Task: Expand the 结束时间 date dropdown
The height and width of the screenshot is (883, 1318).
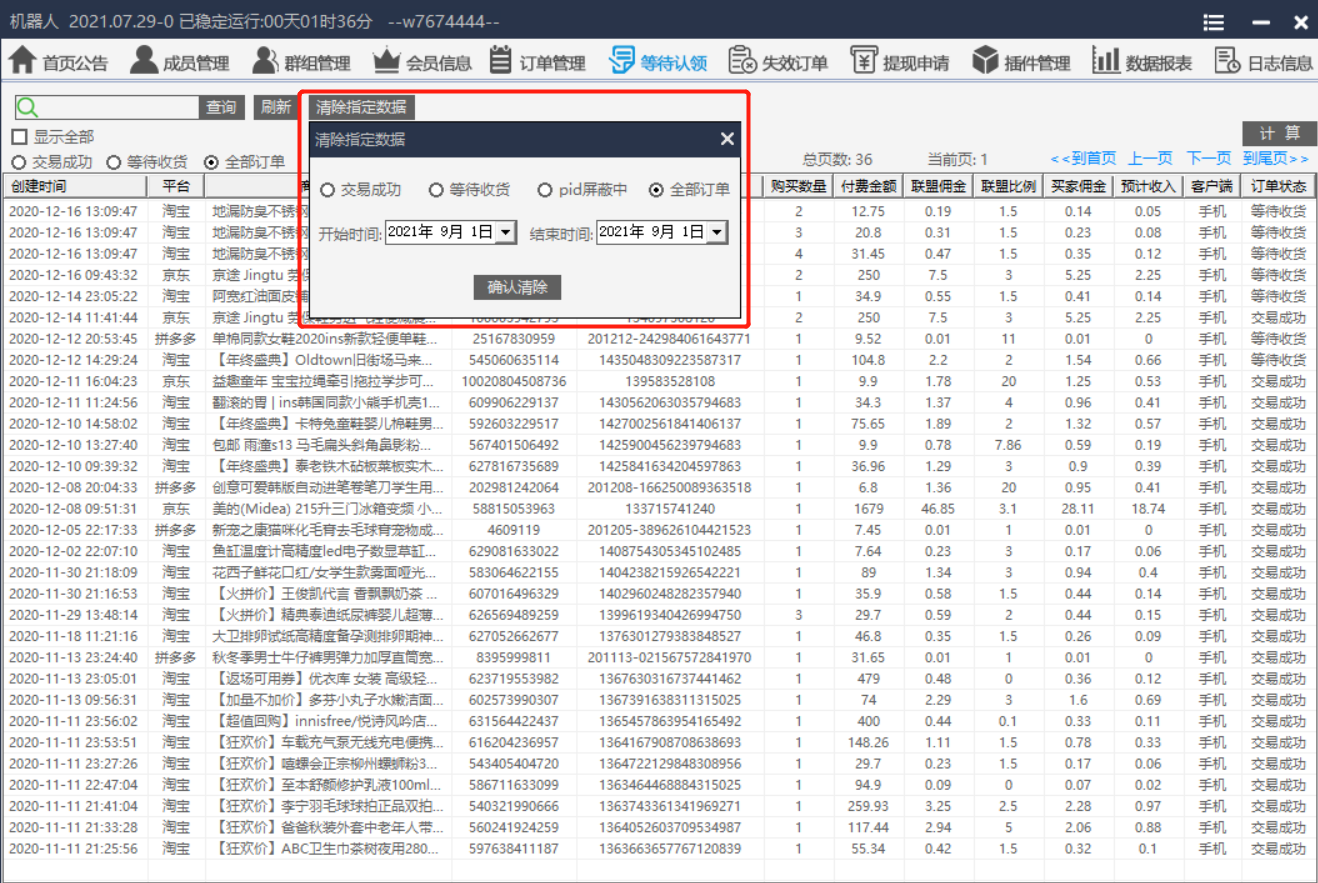Action: 716,233
